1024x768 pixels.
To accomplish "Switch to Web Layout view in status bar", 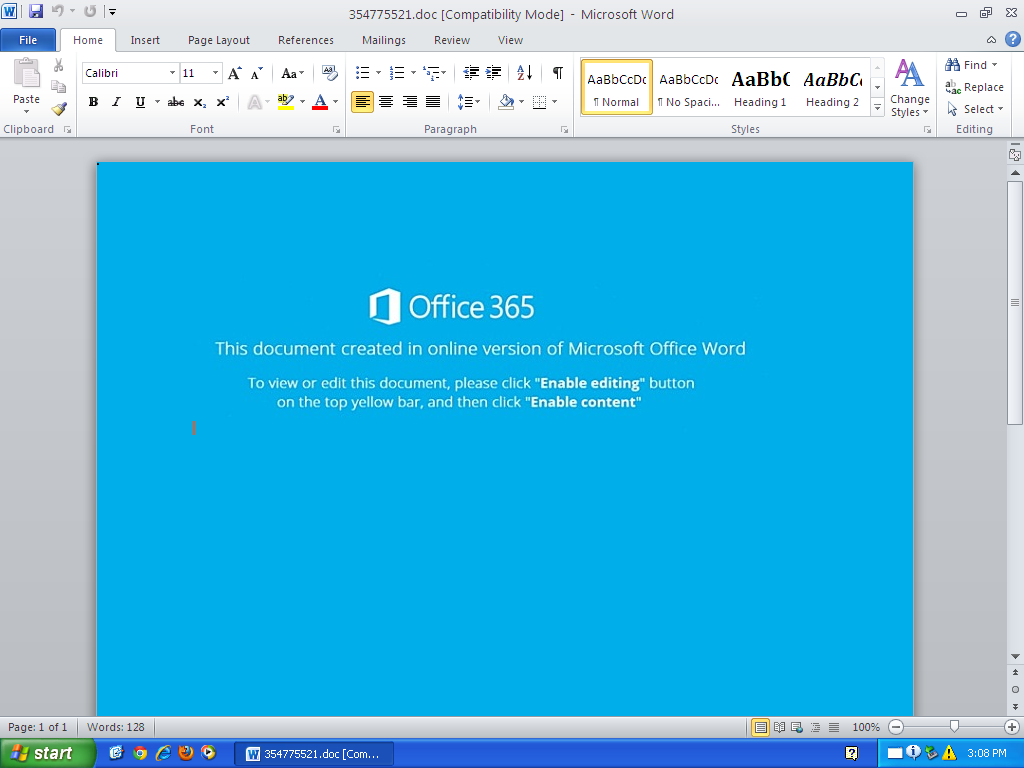I will (797, 727).
